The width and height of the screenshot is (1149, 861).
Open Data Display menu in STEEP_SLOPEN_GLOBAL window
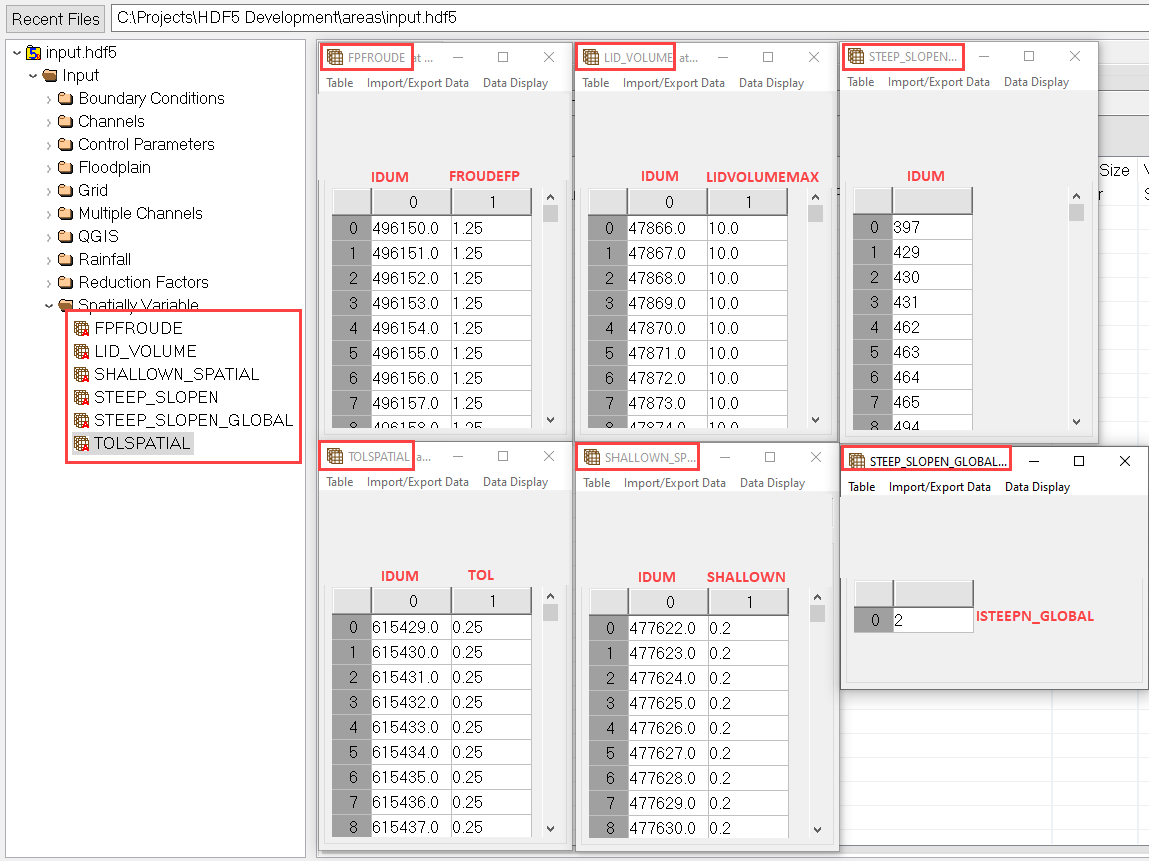click(1037, 487)
